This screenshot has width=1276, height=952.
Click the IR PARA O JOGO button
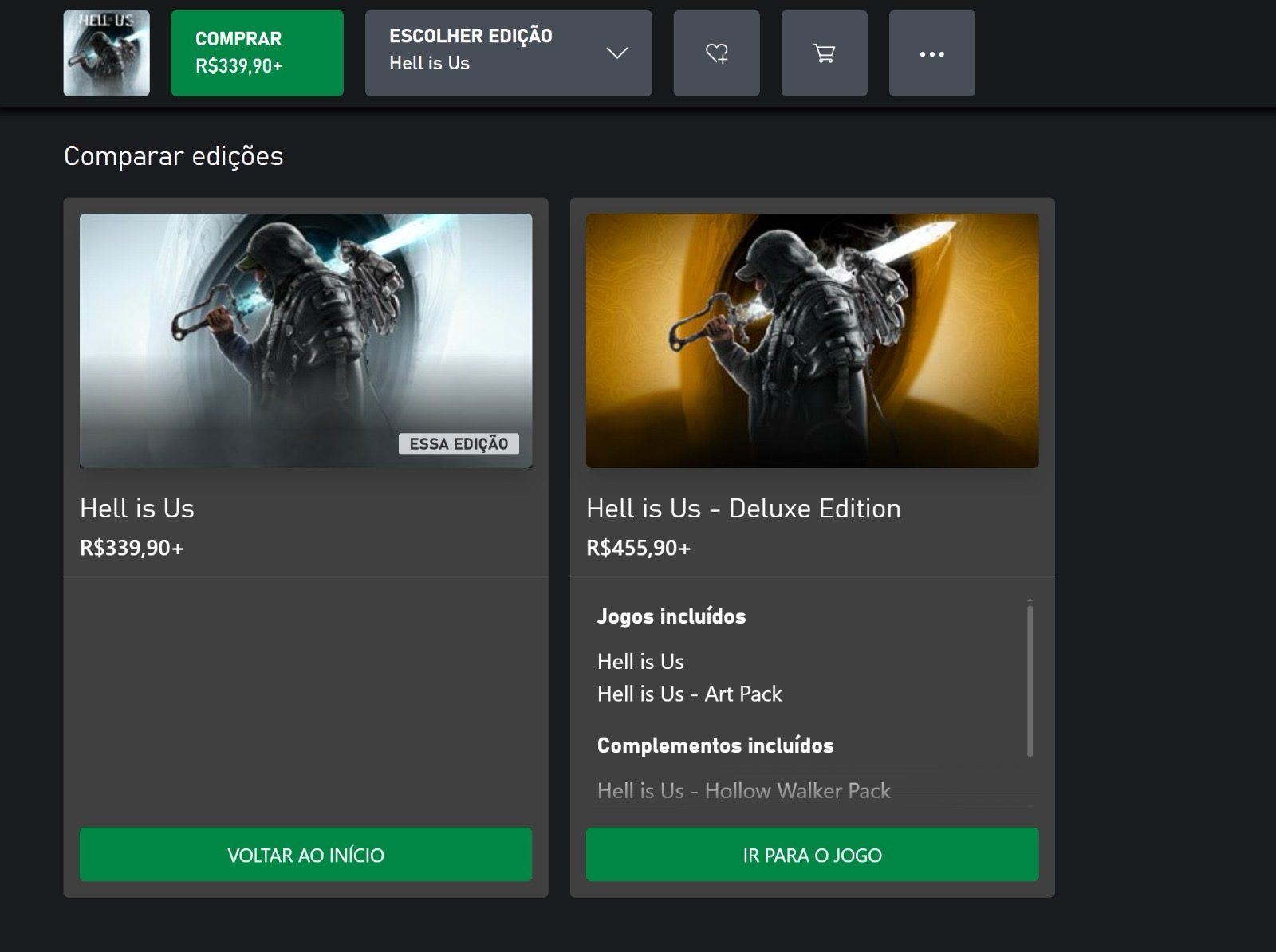812,855
